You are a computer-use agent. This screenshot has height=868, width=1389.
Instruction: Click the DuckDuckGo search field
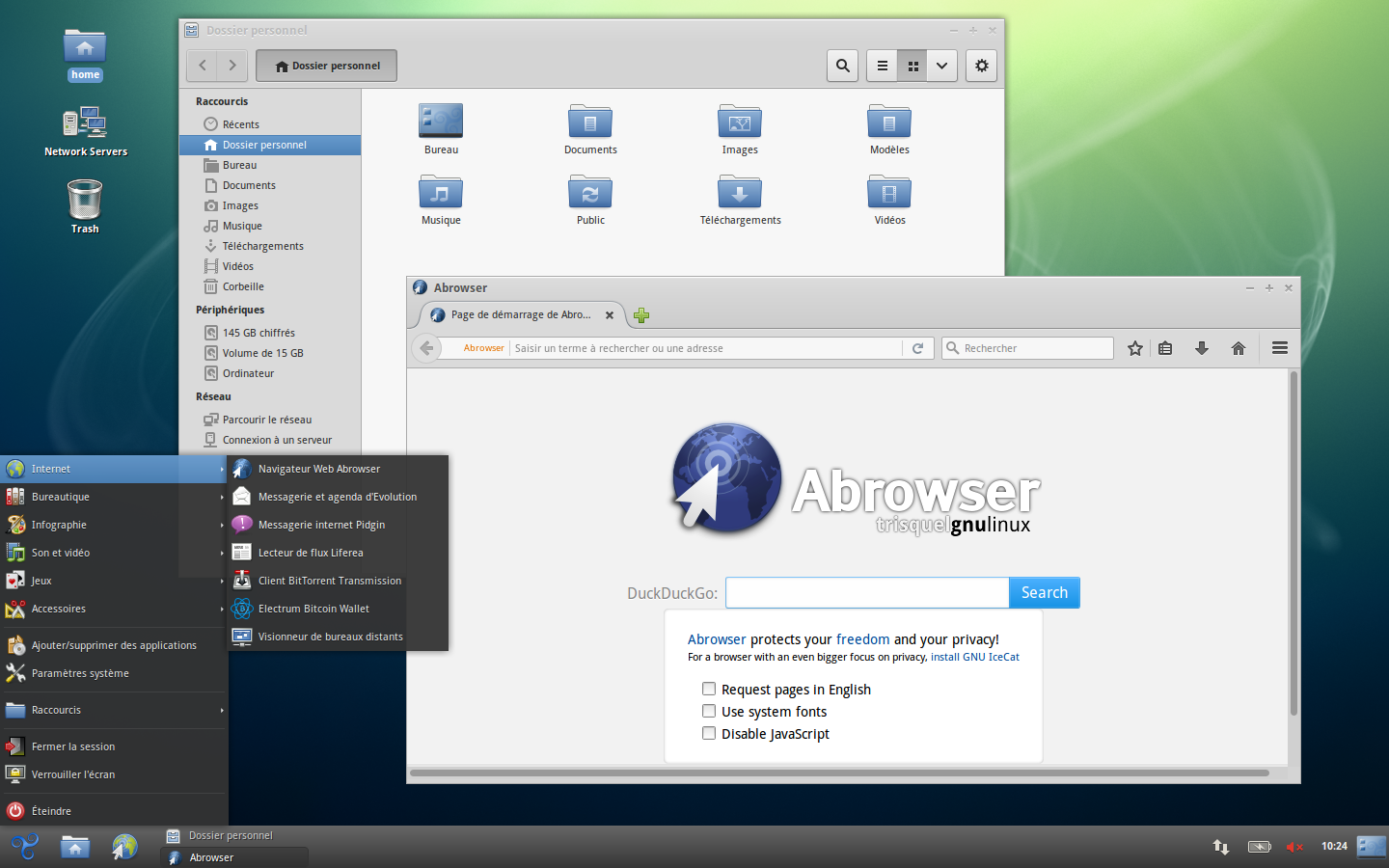867,593
